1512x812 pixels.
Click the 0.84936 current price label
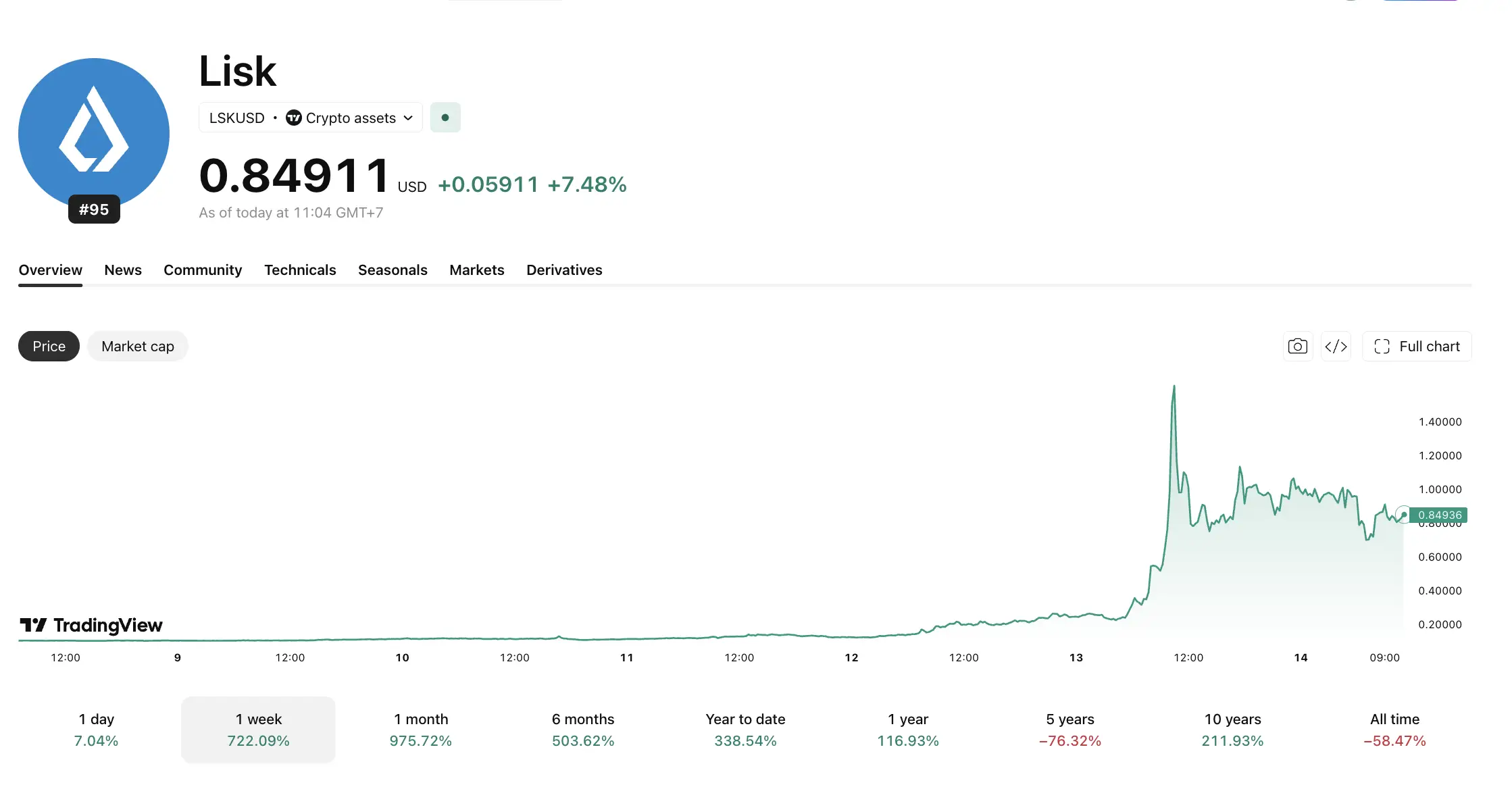1439,515
